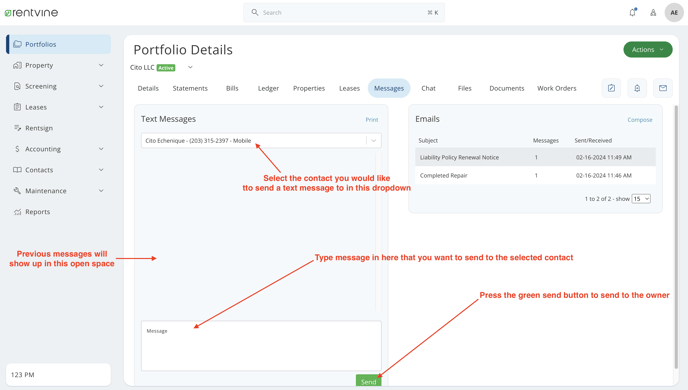The image size is (688, 390).
Task: Click the Property building icon
Action: [18, 65]
